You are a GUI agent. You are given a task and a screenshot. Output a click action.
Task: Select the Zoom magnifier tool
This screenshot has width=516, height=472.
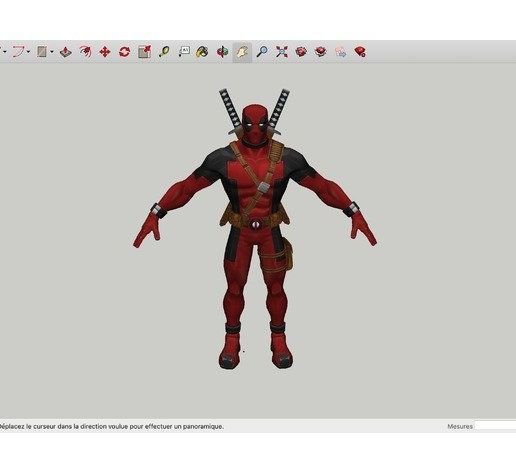click(x=262, y=52)
